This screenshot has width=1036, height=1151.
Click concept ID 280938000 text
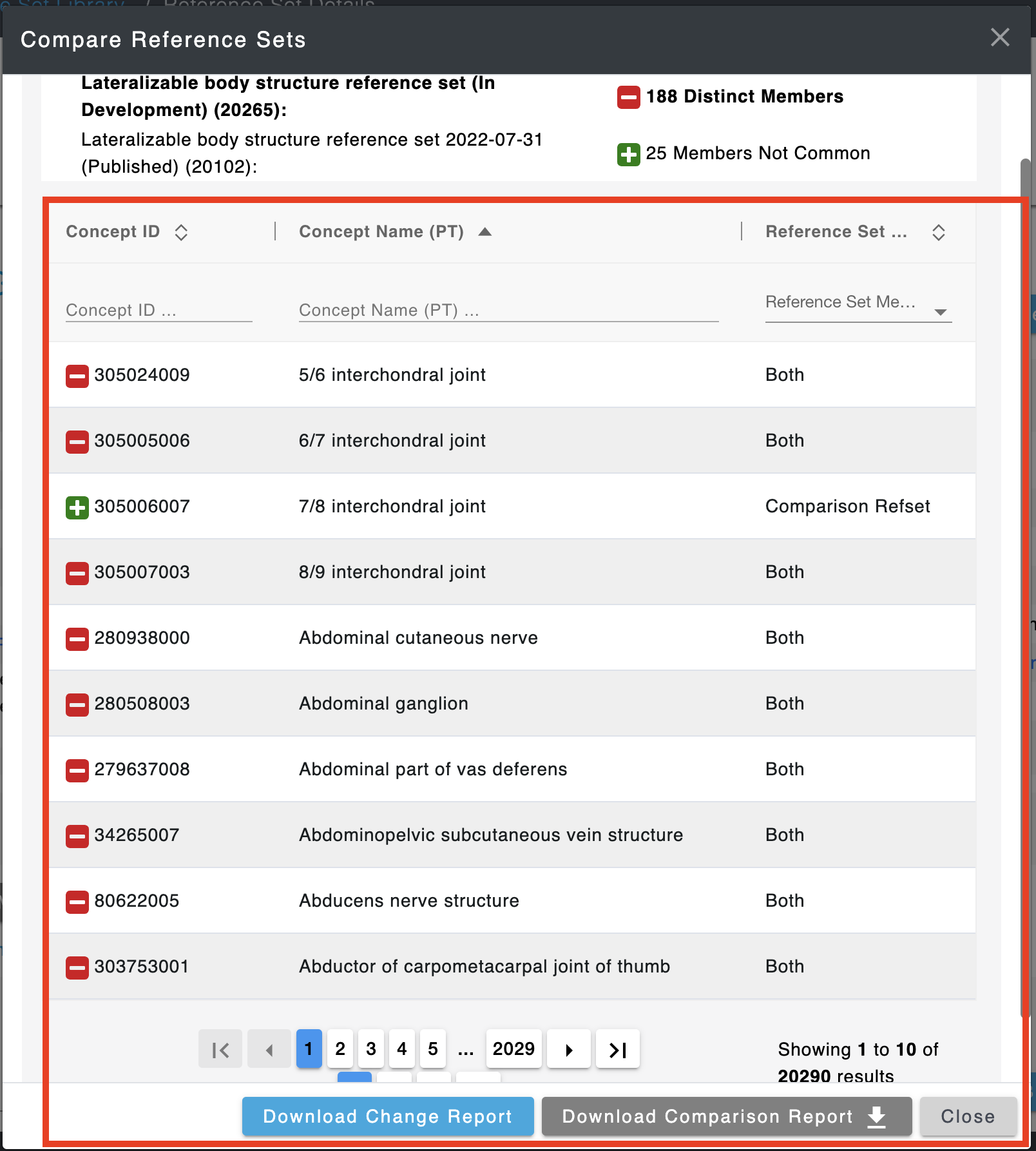pos(142,638)
